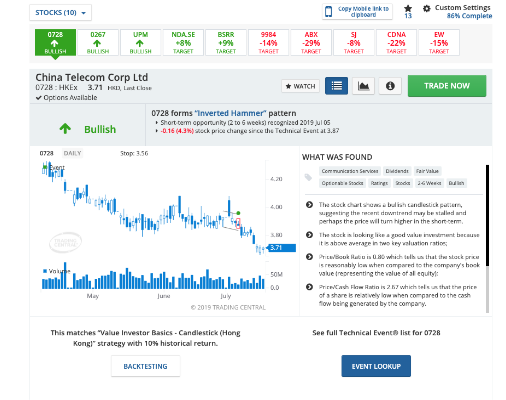Switch to the chart view icon
The height and width of the screenshot is (400, 506).
click(x=363, y=86)
